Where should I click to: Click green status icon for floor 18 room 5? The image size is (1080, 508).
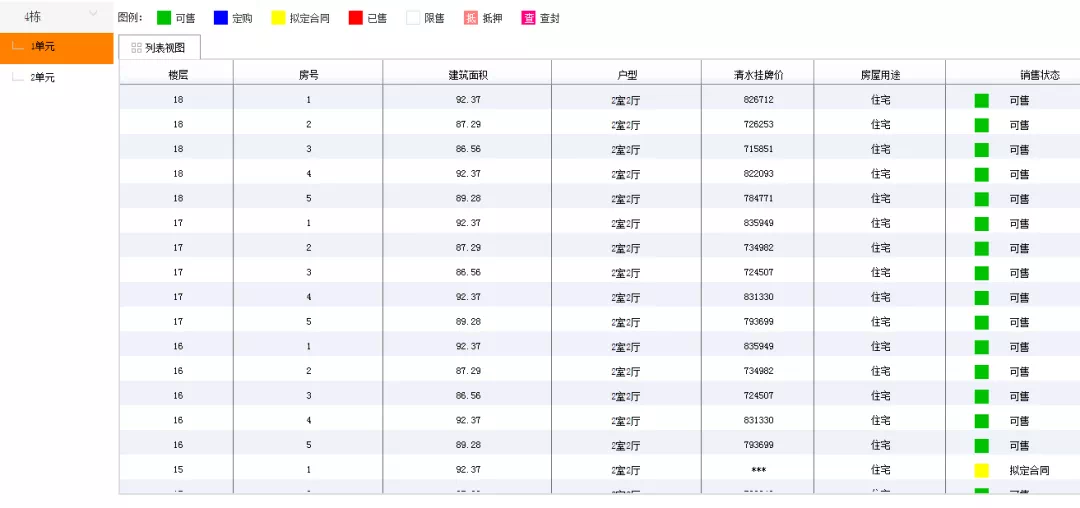click(982, 200)
